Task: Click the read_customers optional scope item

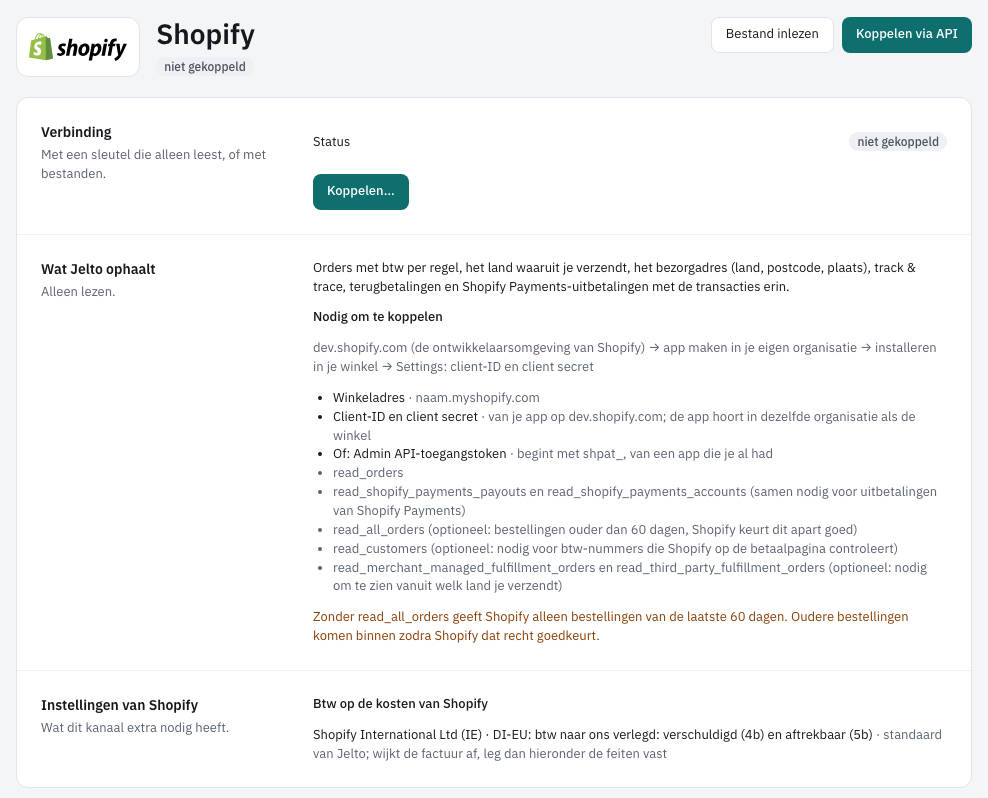Action: [x=615, y=548]
